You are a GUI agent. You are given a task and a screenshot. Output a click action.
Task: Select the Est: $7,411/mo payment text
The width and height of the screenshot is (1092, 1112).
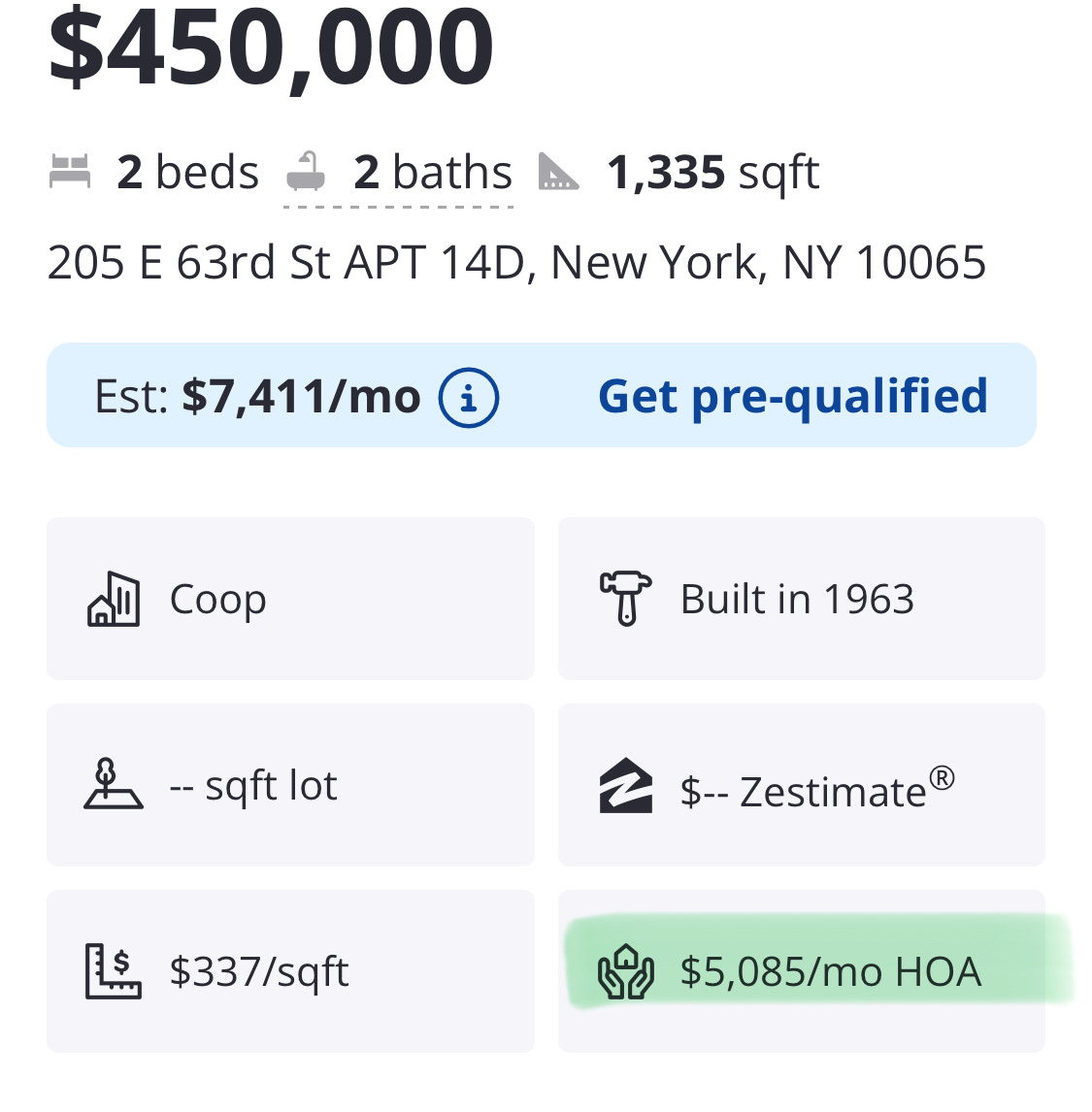tap(257, 397)
